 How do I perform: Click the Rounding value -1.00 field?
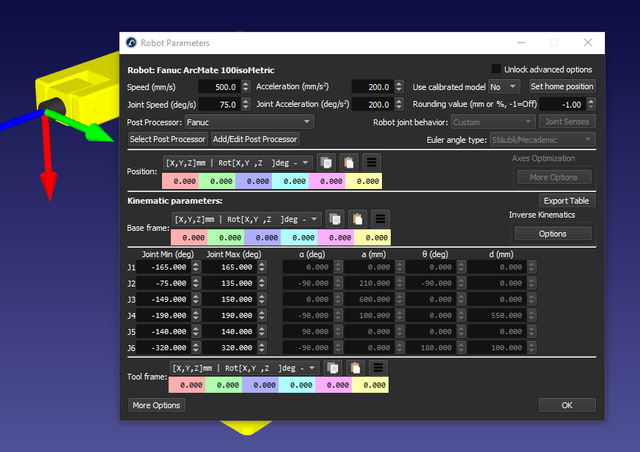[x=563, y=104]
